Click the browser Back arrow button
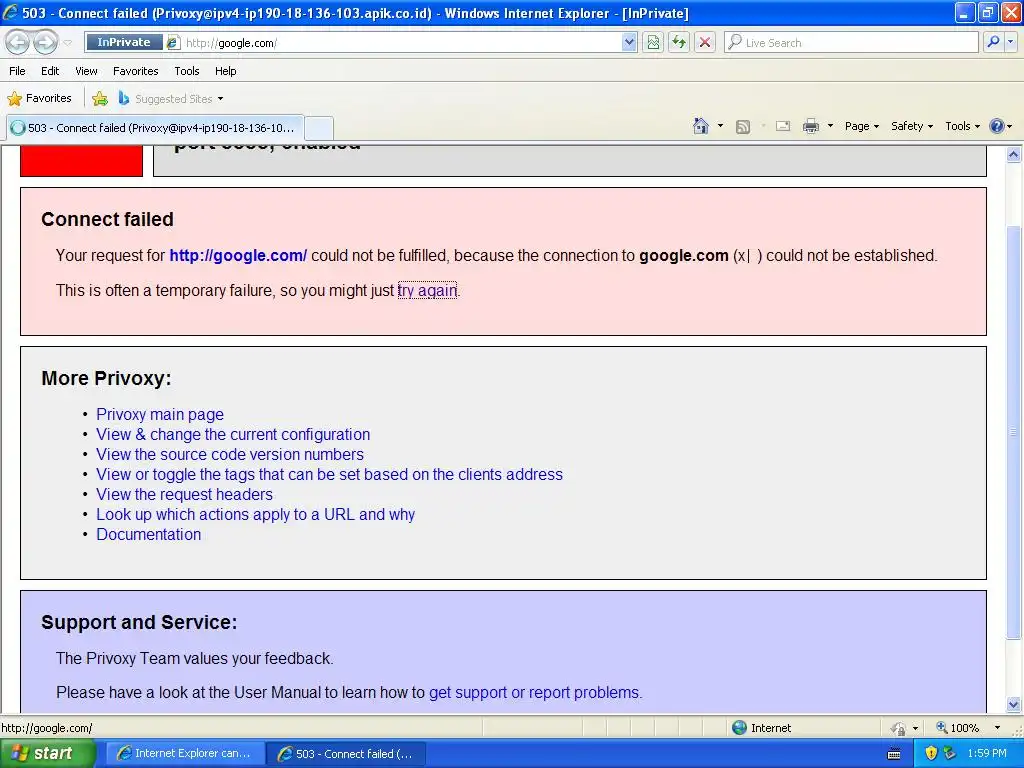The image size is (1024, 768). coord(18,42)
